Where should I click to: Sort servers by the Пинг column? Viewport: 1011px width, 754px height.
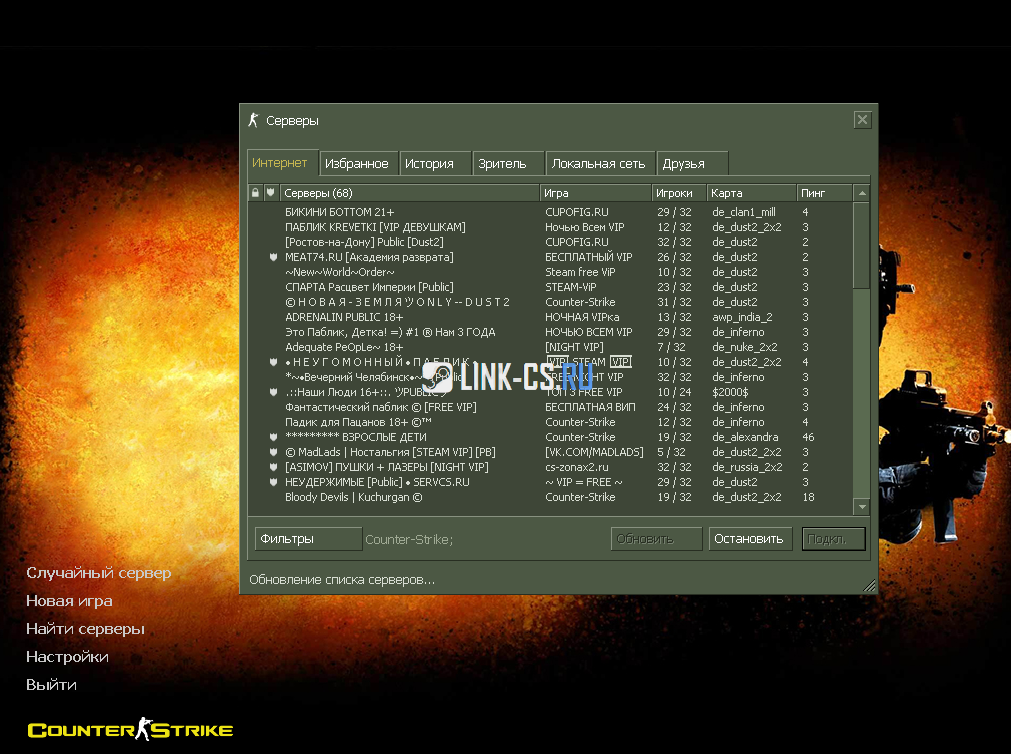click(824, 192)
